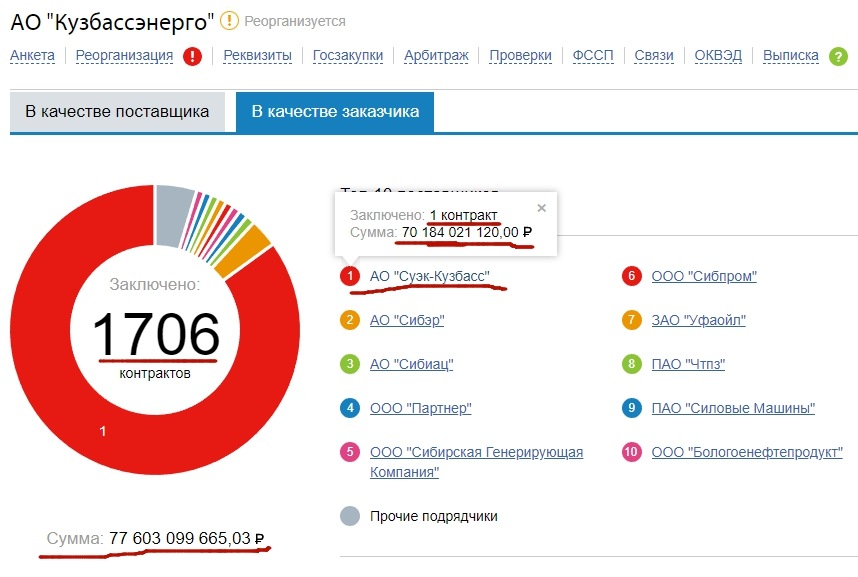Select 'В качестве заказчика' tab
Image resolution: width=858 pixels, height=577 pixels.
pyautogui.click(x=335, y=112)
